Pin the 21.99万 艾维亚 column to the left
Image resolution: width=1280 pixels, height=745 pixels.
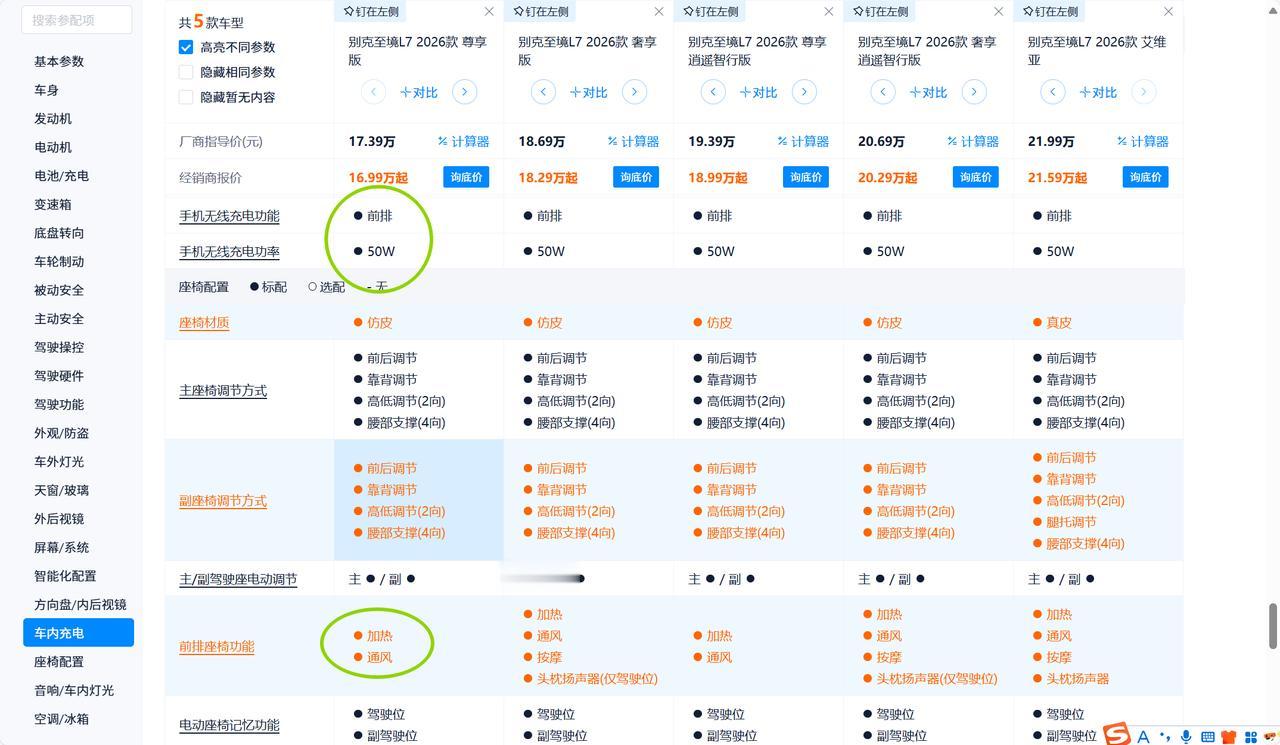tap(1051, 11)
